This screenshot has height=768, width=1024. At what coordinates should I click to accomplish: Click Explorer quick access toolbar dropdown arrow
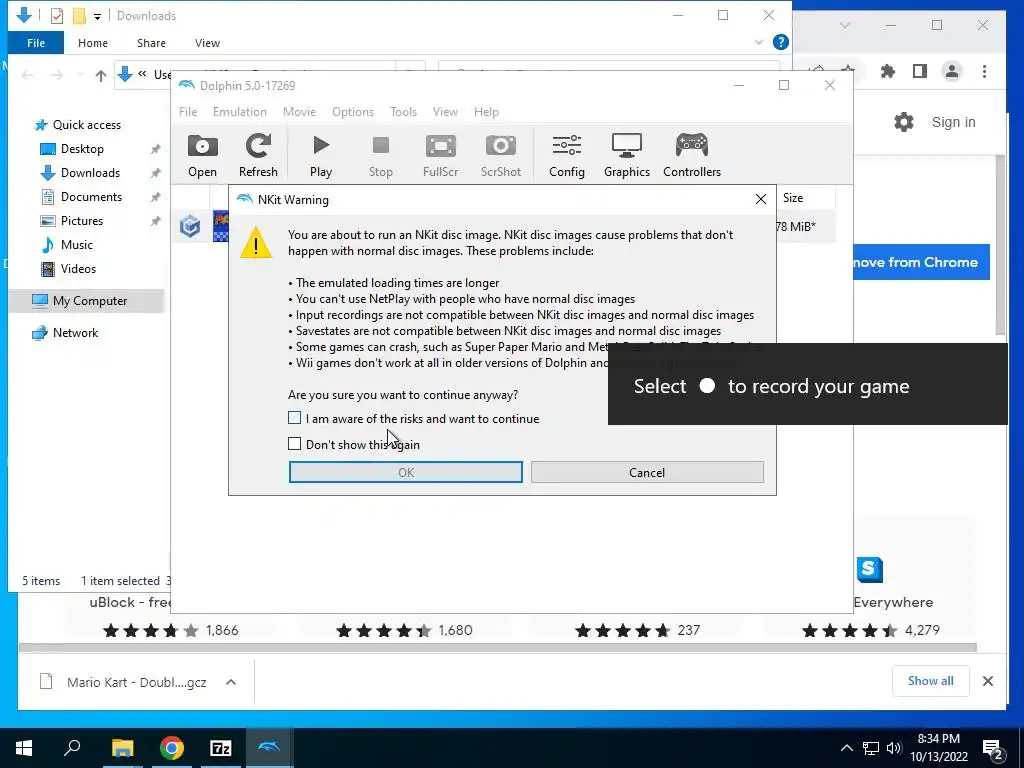point(97,16)
